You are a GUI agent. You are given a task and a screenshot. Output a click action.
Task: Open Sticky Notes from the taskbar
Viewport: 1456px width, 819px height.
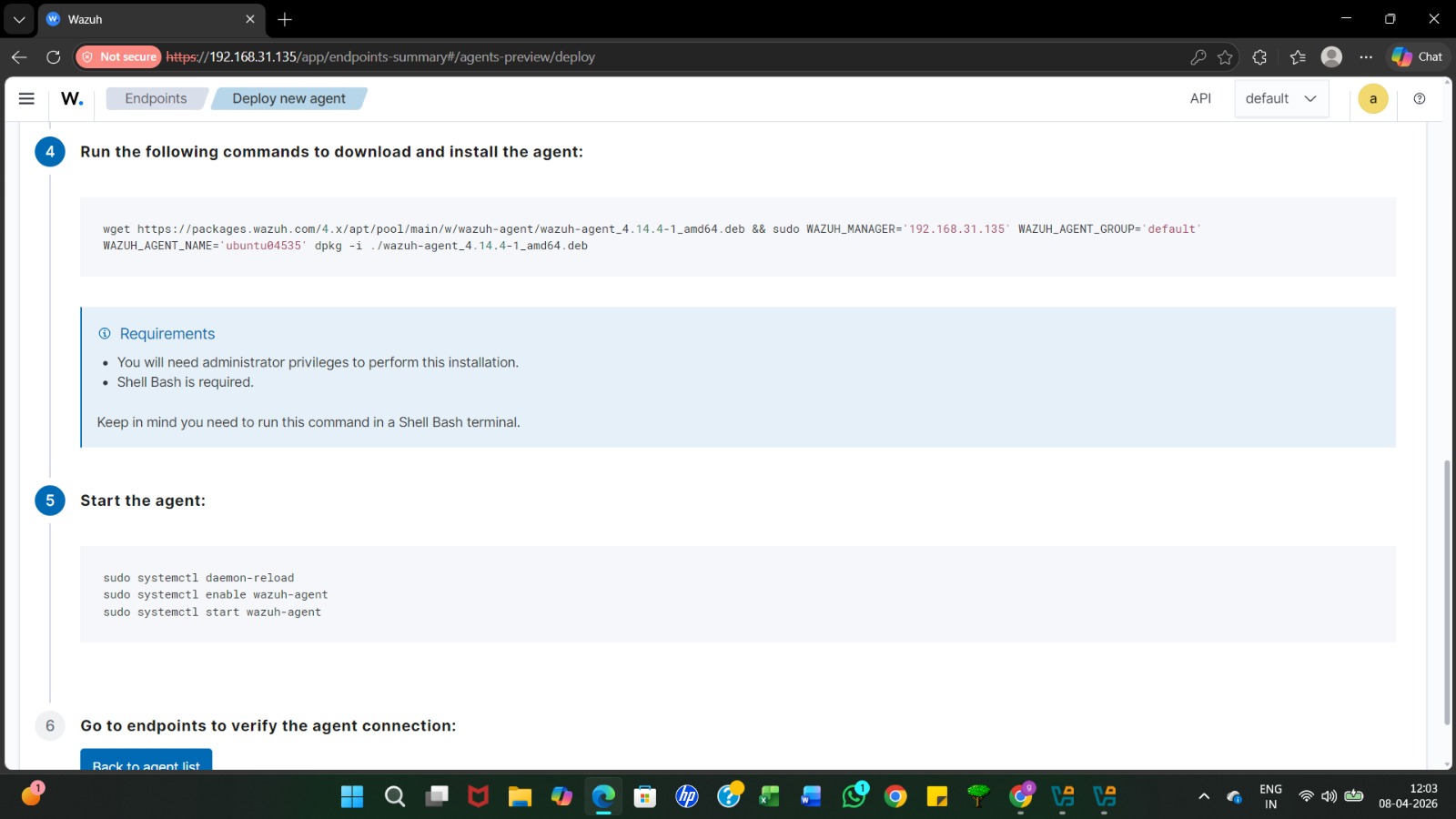click(936, 797)
